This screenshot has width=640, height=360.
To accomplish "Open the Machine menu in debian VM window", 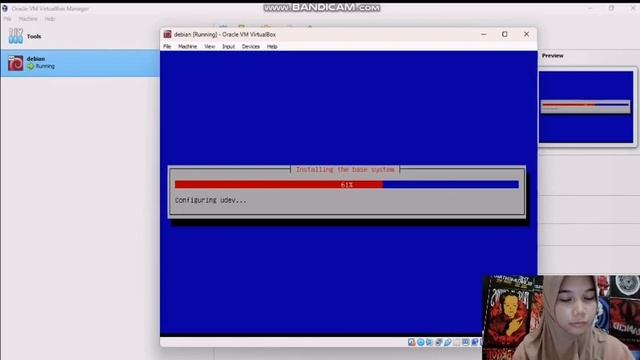I will click(x=187, y=47).
